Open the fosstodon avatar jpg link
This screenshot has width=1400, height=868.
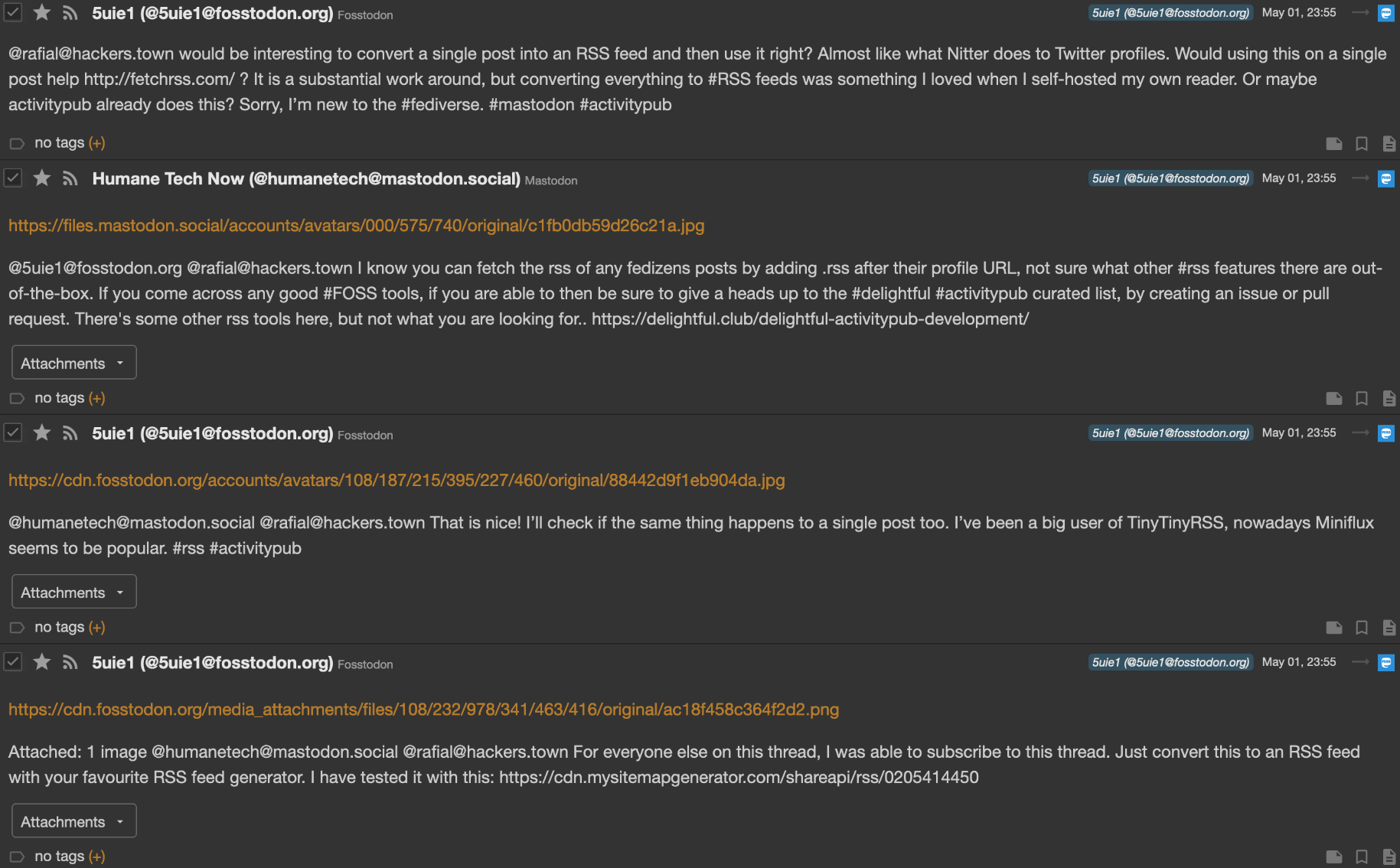click(x=397, y=481)
